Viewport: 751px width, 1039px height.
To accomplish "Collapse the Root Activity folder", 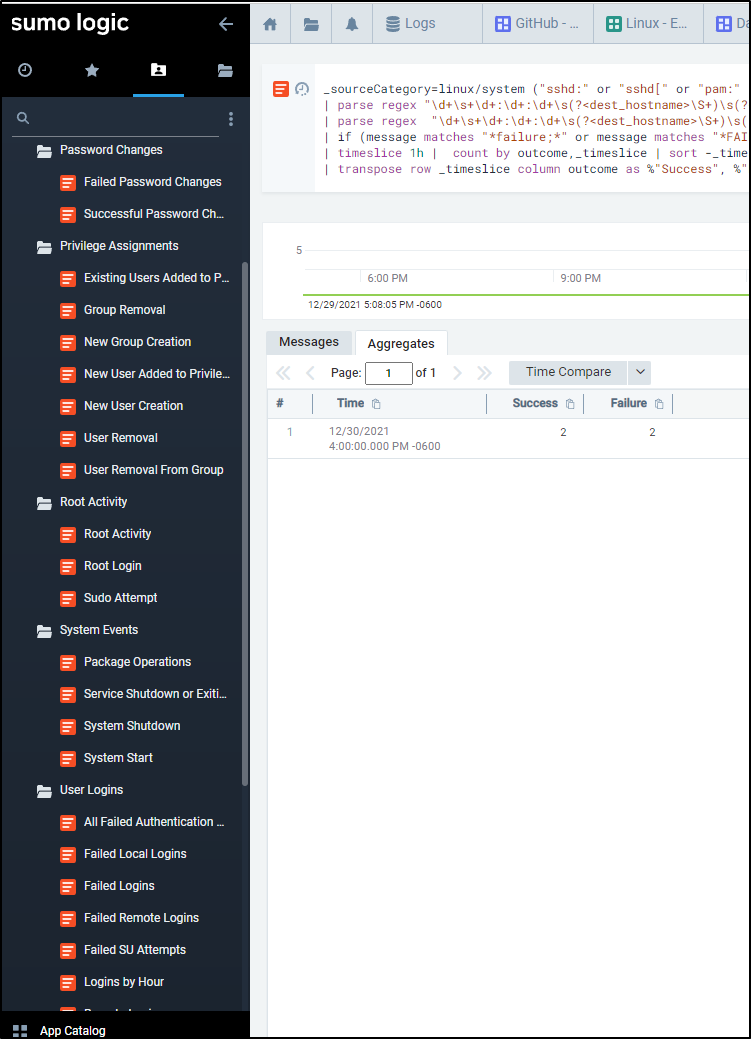I will click(44, 503).
